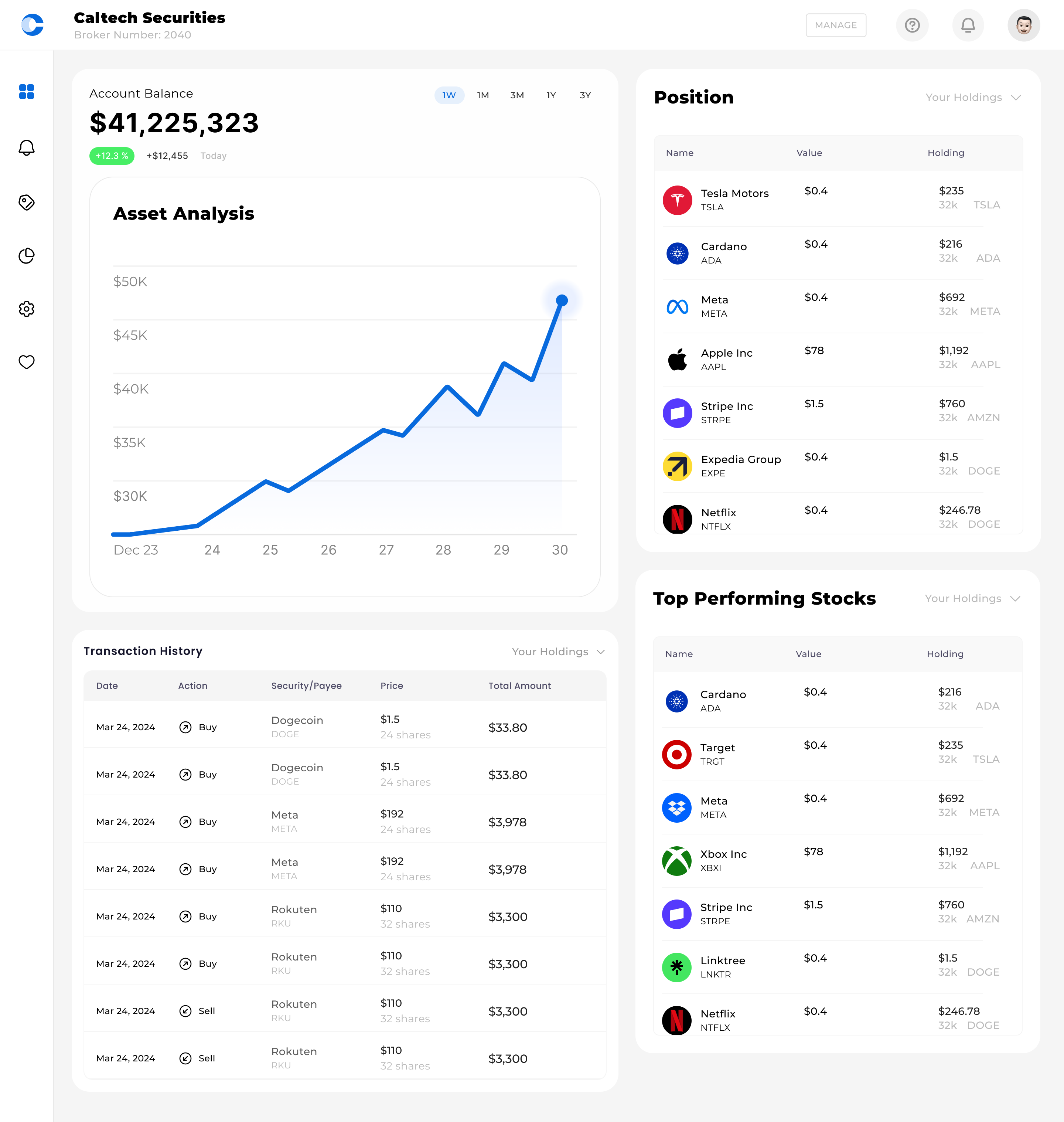Open the dashboard grid icon in sidebar
Screen dimensions: 1064x1122
coord(27,92)
